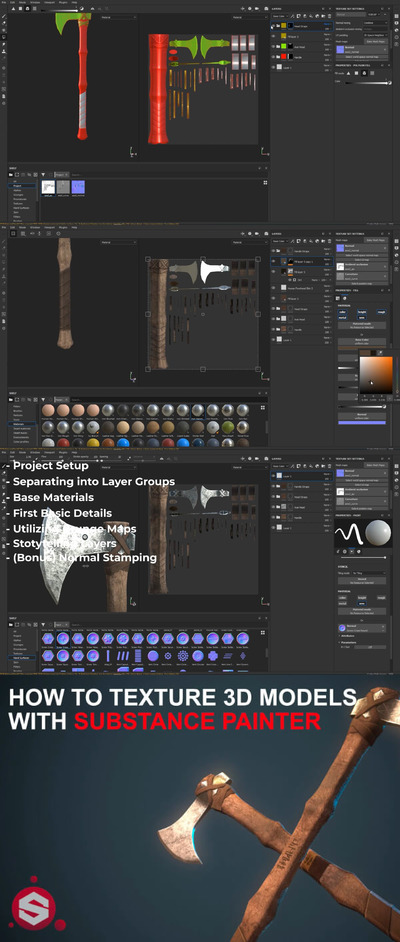This screenshot has width=400, height=942.
Task: Expand the Attributes section in bottom screenshot
Action: 348,636
